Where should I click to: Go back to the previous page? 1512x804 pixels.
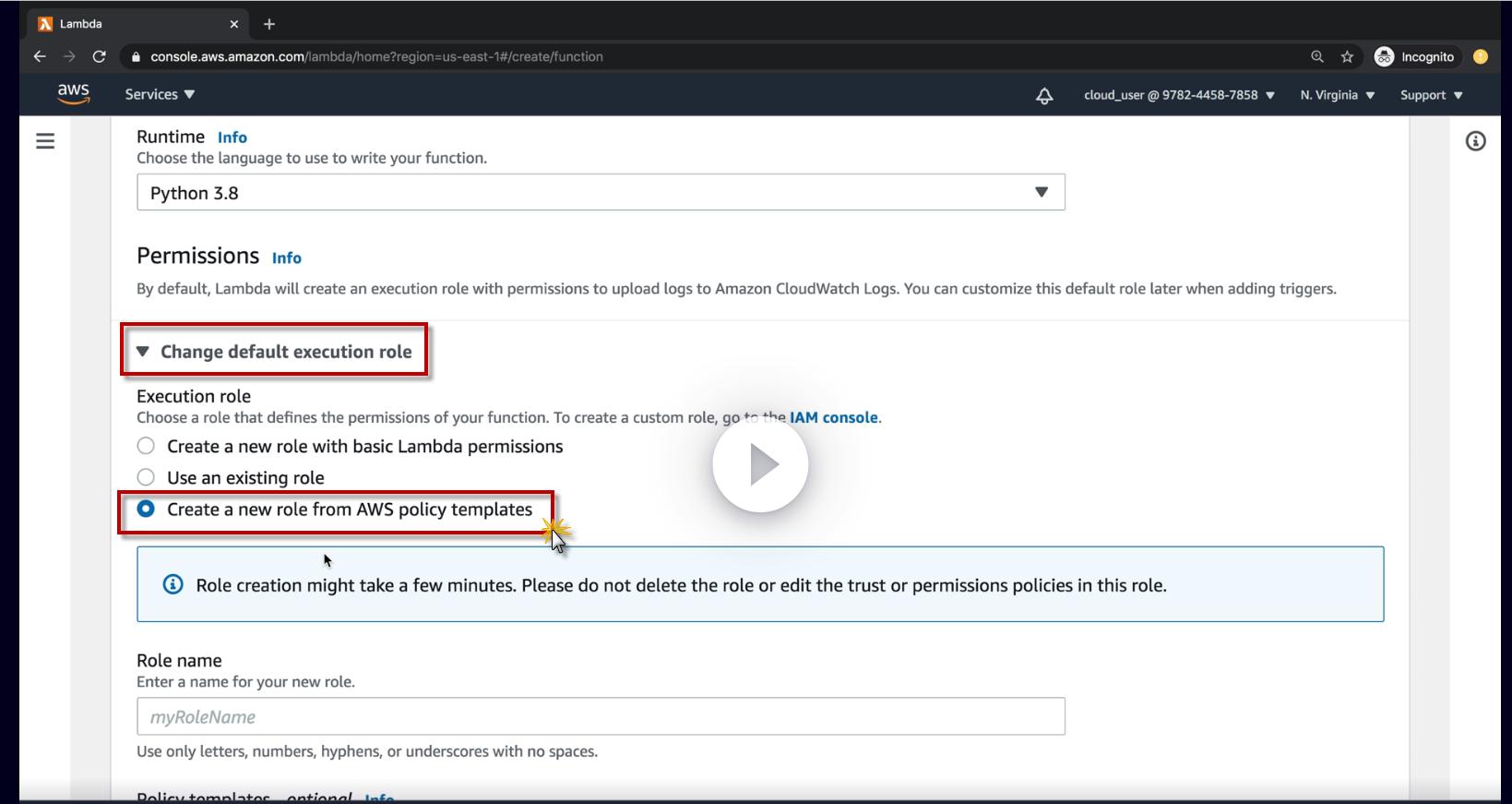tap(40, 56)
